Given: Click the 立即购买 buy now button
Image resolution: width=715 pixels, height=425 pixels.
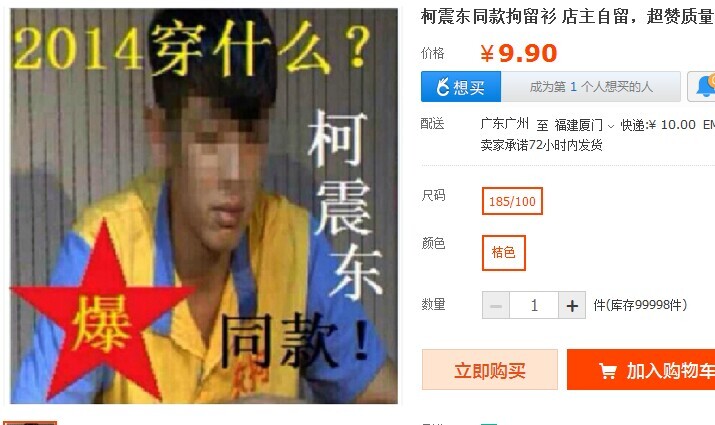Looking at the screenshot, I should click(490, 370).
